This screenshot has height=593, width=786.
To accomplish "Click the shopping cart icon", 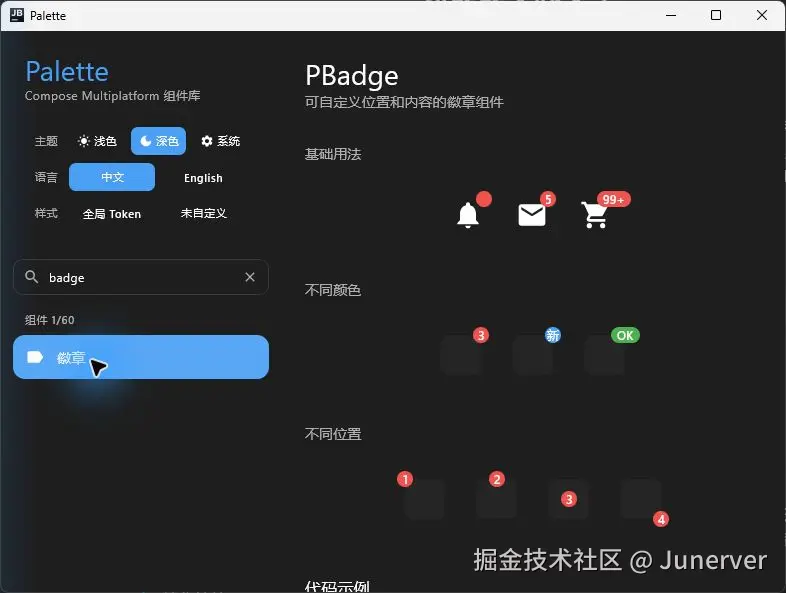I will click(595, 215).
